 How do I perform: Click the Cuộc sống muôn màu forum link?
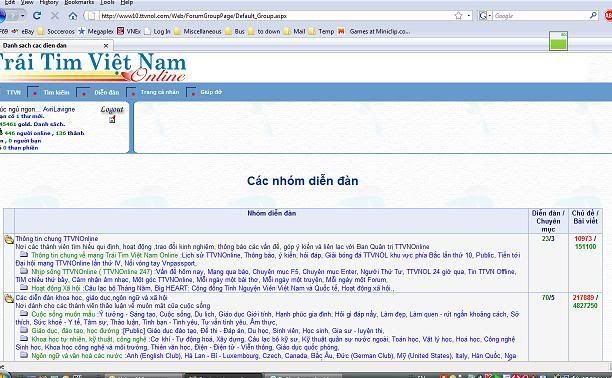(x=63, y=314)
